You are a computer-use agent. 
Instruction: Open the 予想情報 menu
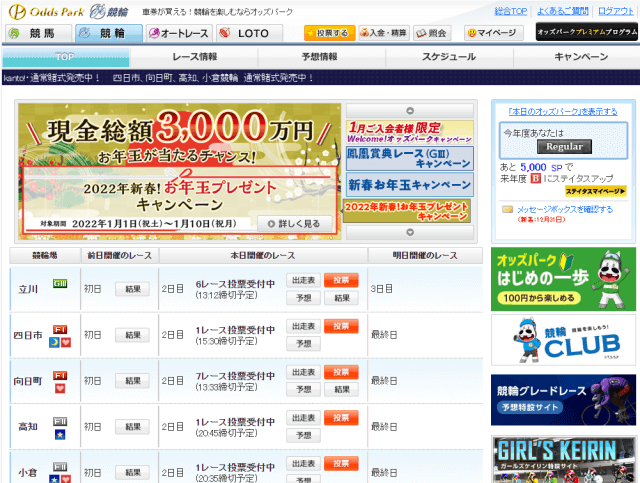320,57
